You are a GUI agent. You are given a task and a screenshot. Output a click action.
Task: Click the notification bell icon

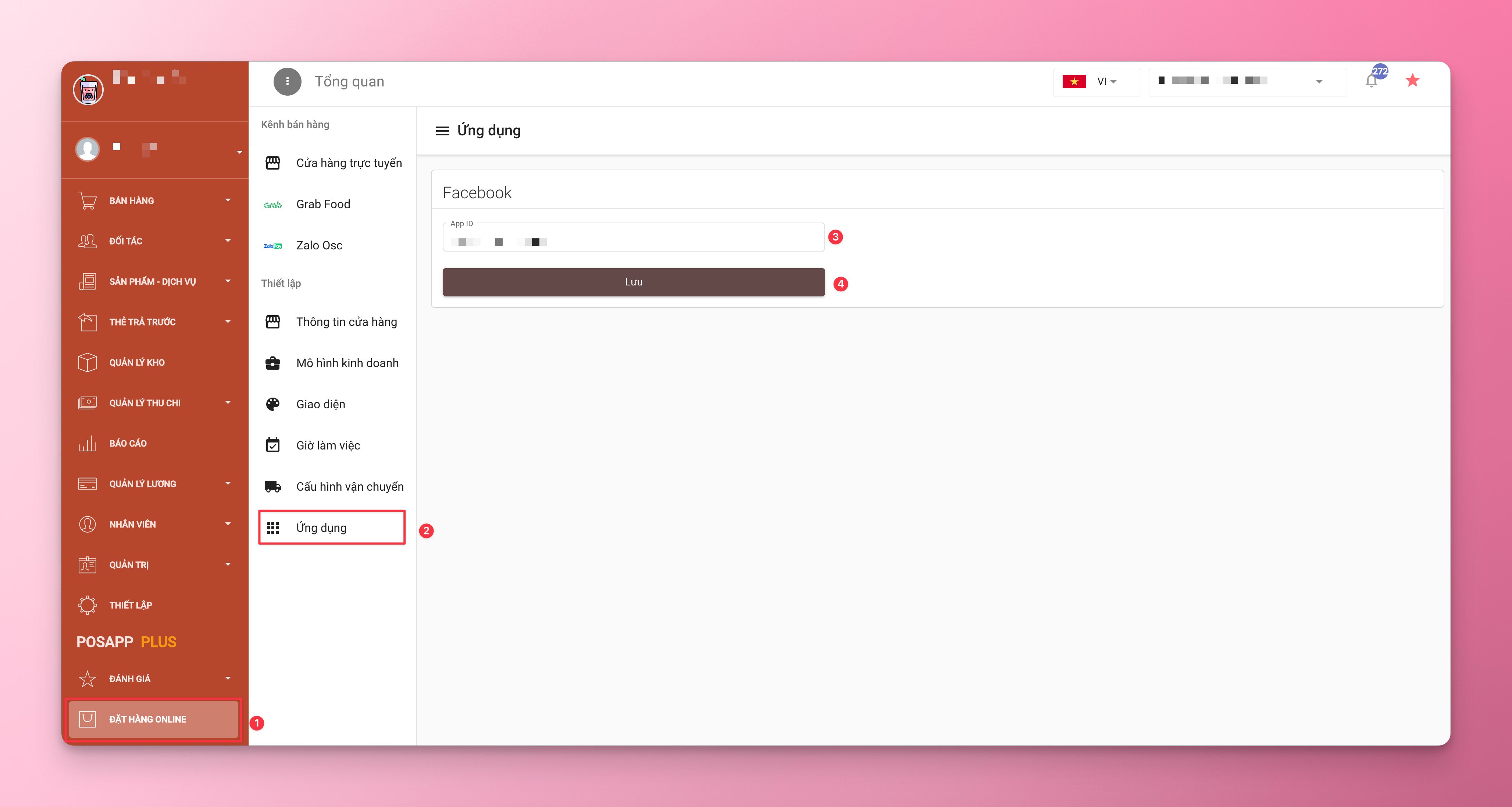[1371, 82]
